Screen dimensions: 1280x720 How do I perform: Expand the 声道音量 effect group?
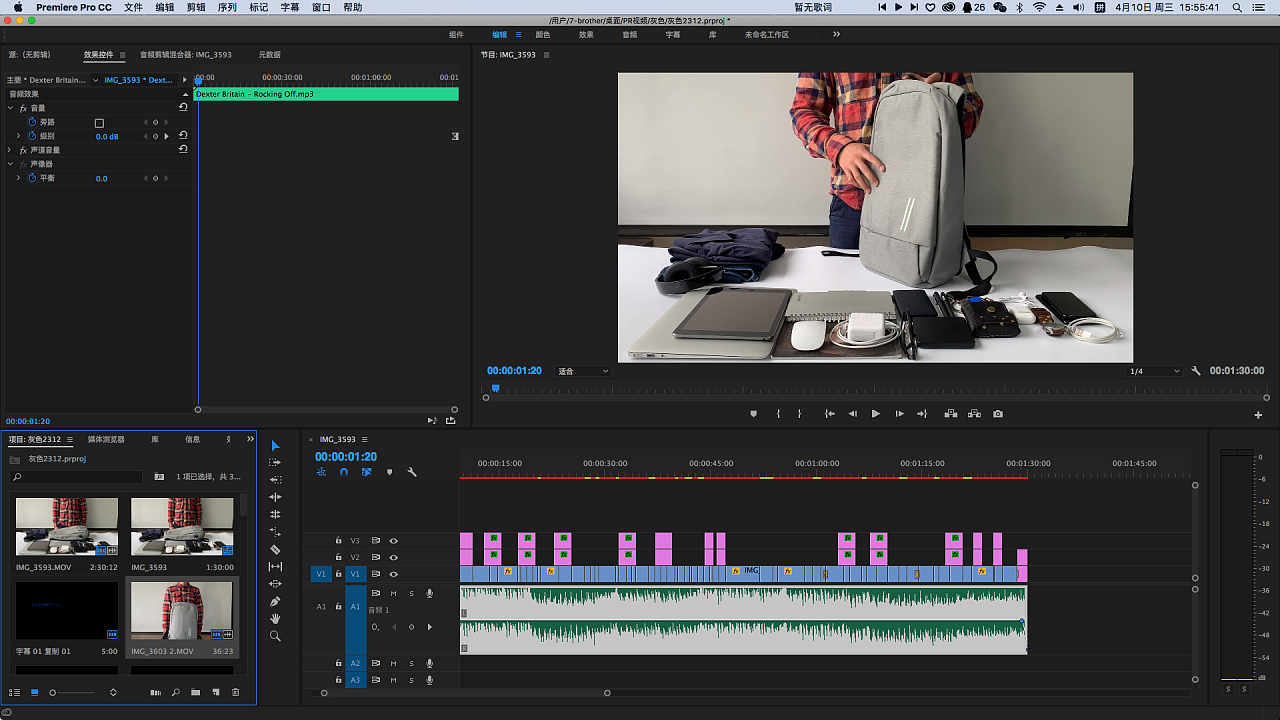[x=10, y=150]
